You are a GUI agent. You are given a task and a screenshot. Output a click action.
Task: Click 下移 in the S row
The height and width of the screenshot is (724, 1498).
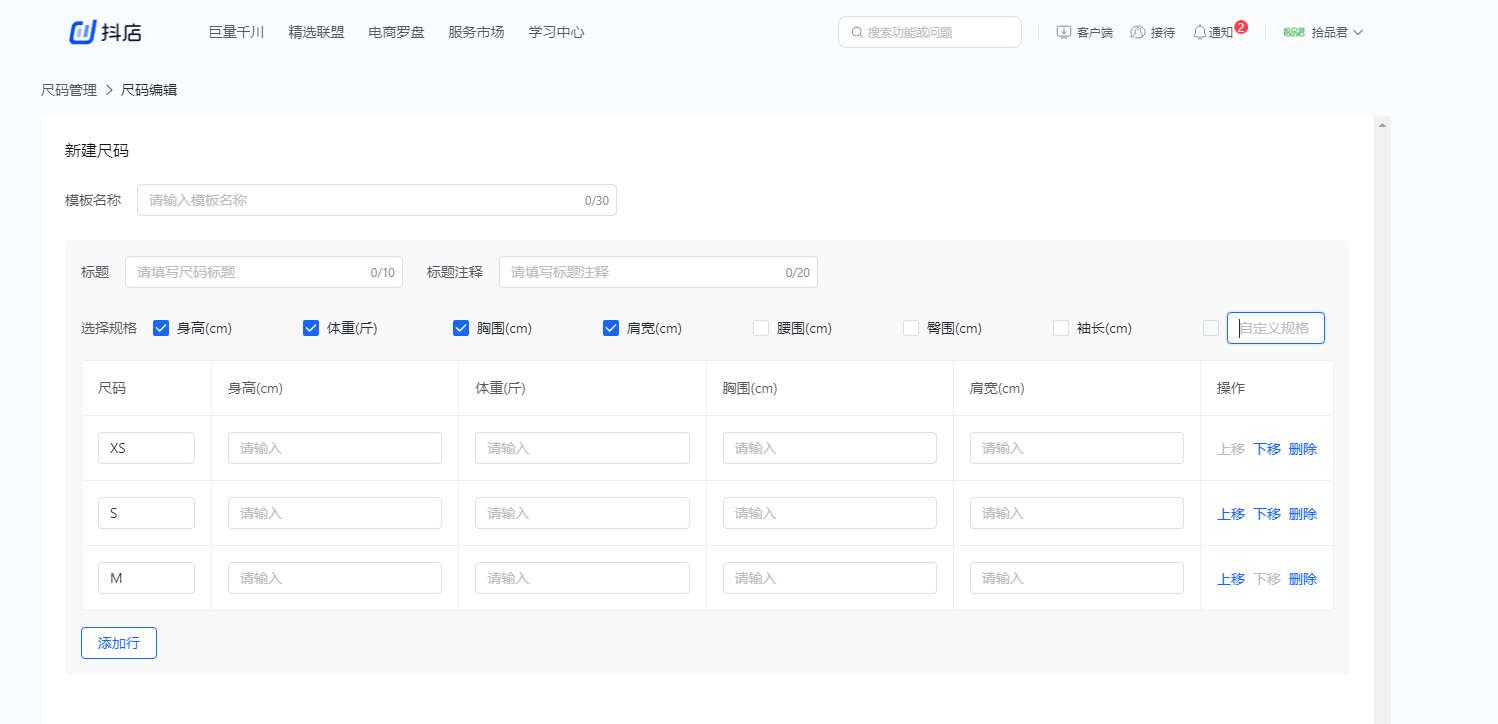coord(1267,514)
